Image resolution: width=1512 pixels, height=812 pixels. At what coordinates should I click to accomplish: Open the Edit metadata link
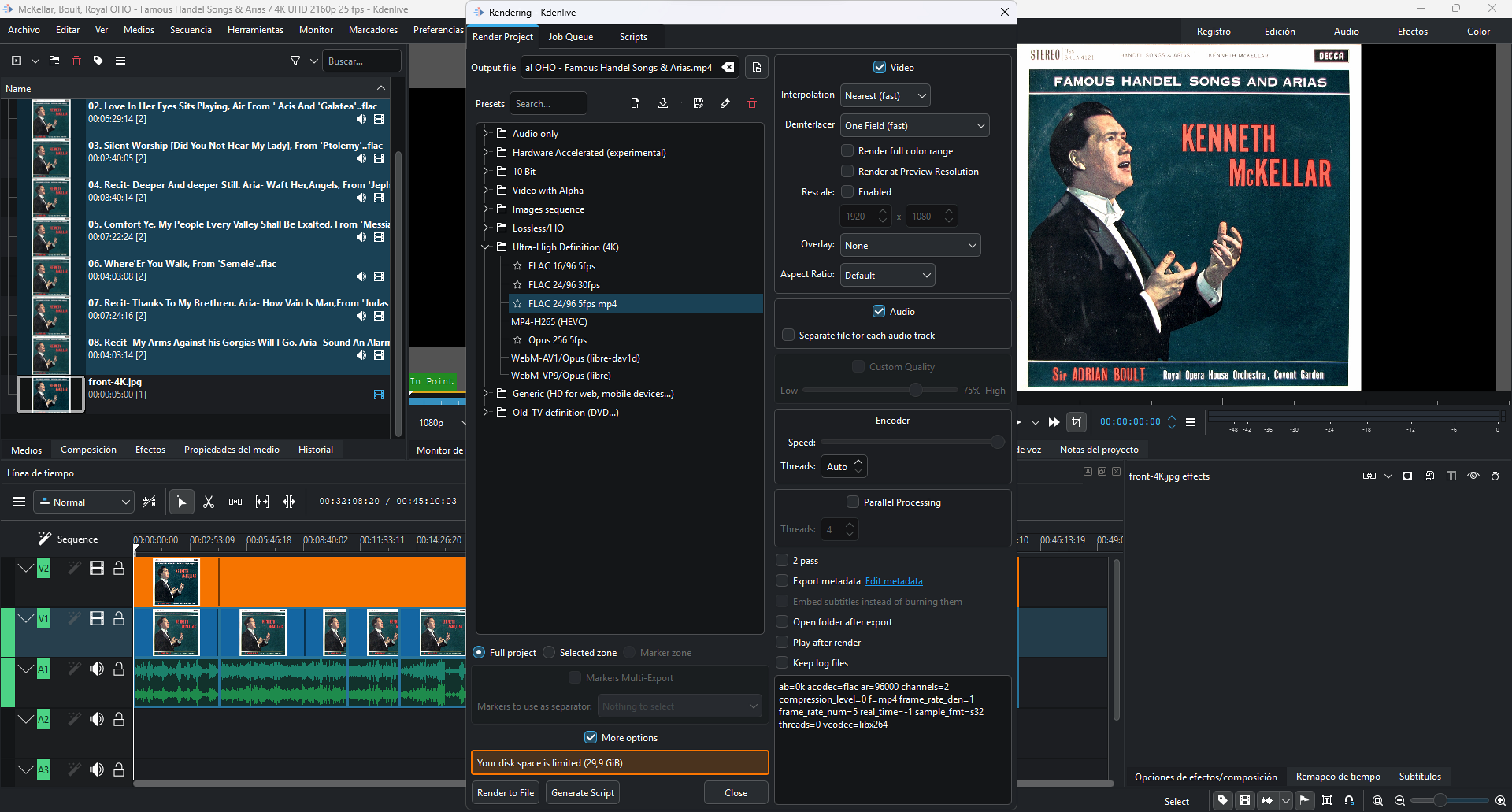tap(894, 581)
